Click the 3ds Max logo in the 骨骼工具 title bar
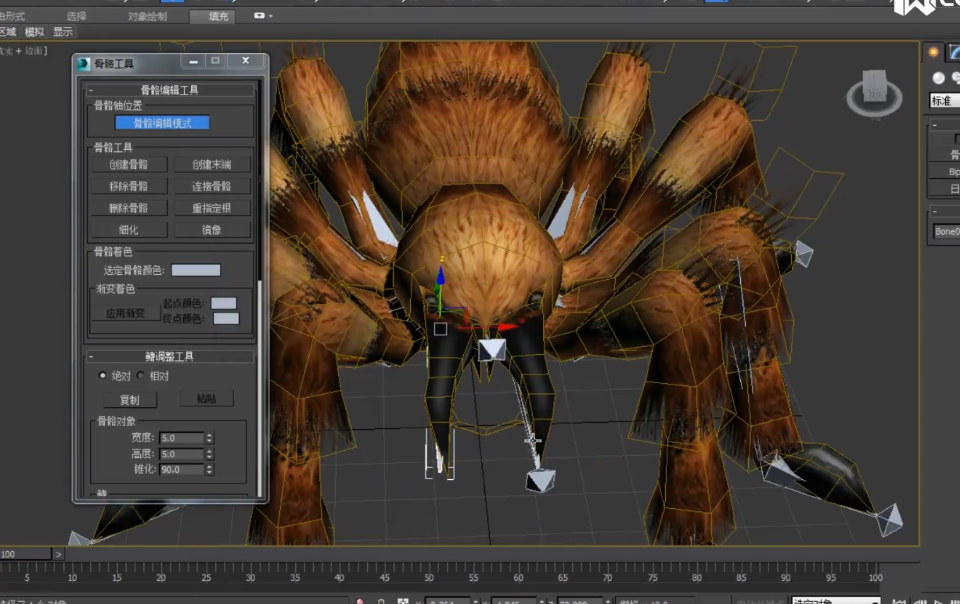Viewport: 960px width, 604px height. click(x=83, y=63)
